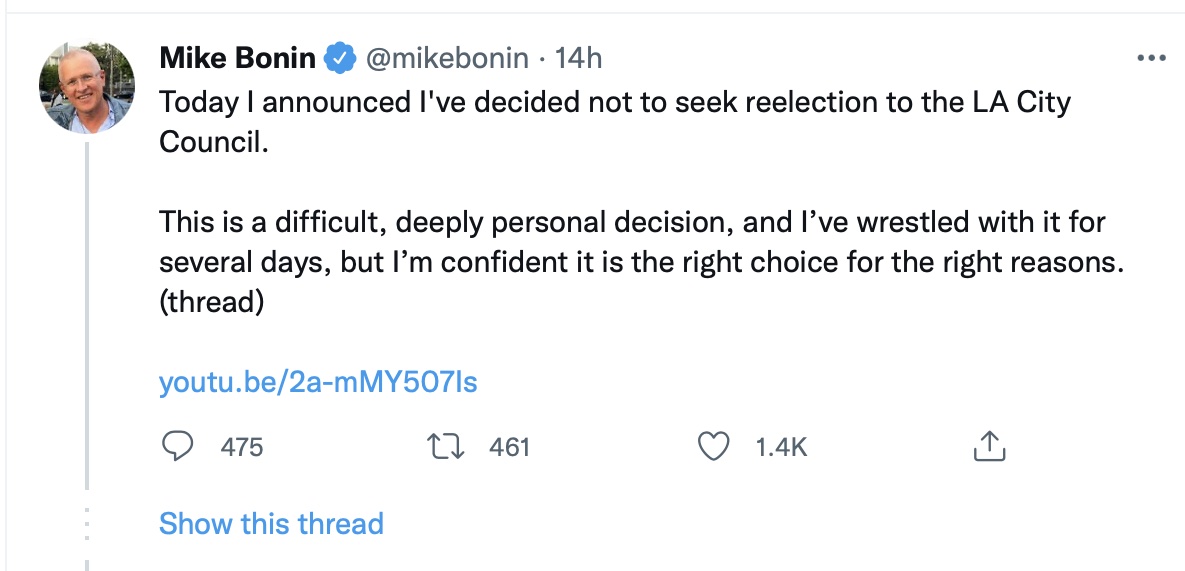The image size is (1185, 571).
Task: Like the tweet with the heart icon
Action: coord(712,446)
